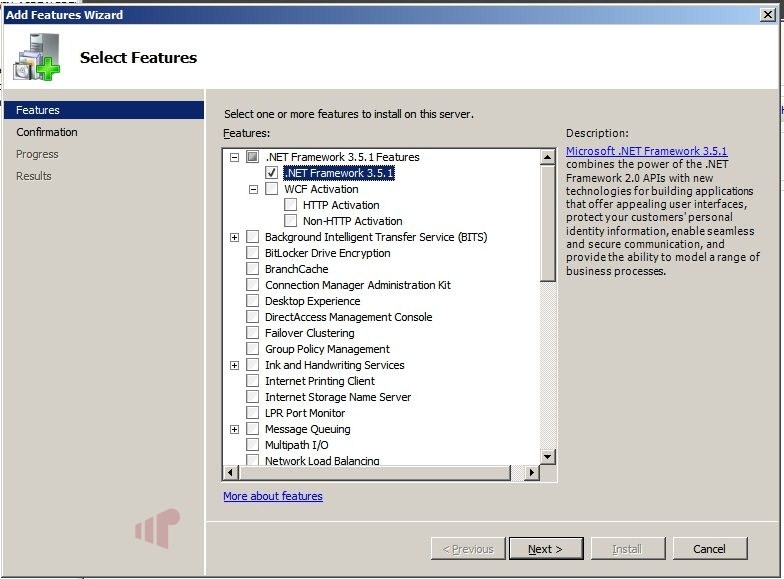Select the HTTP Activation label
The height and width of the screenshot is (579, 784).
[x=341, y=205]
